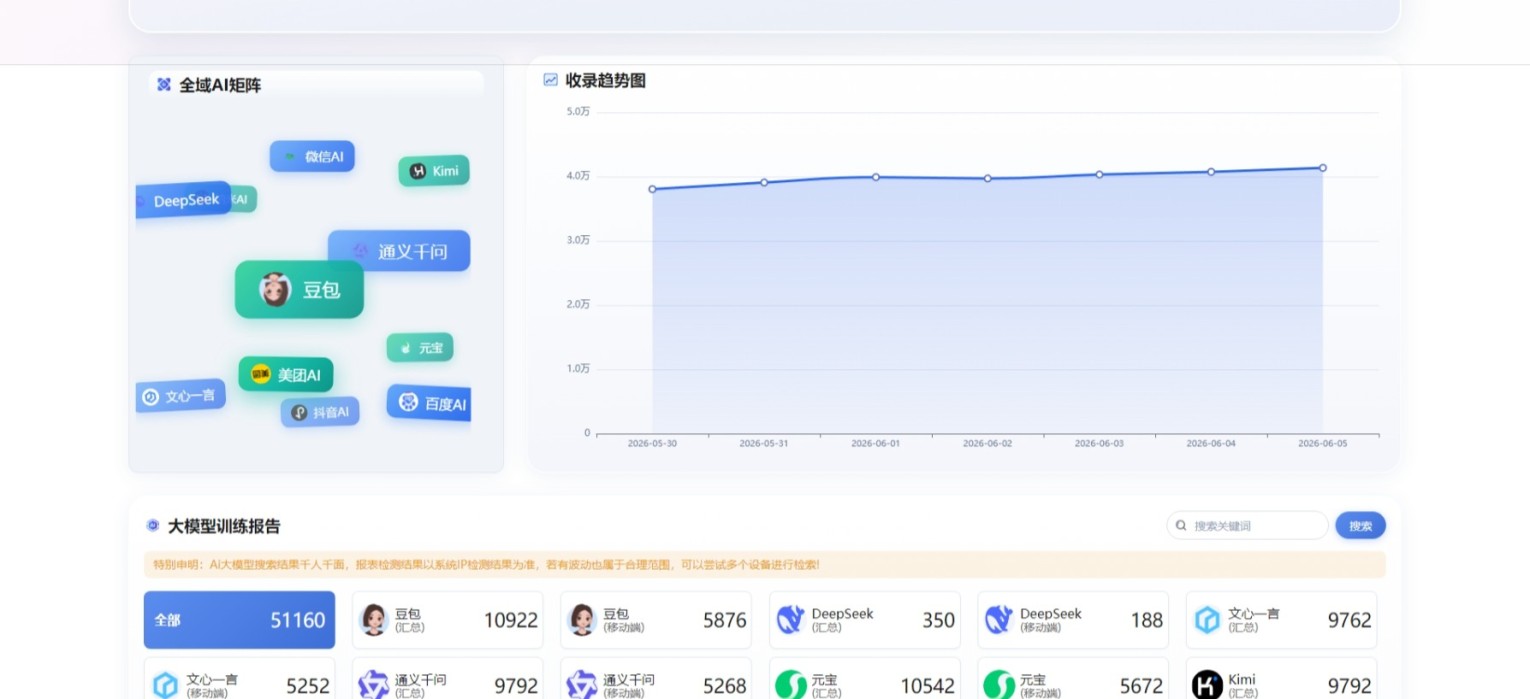Focus the 搜索关键词 search input
1530x699 pixels.
(x=1248, y=525)
